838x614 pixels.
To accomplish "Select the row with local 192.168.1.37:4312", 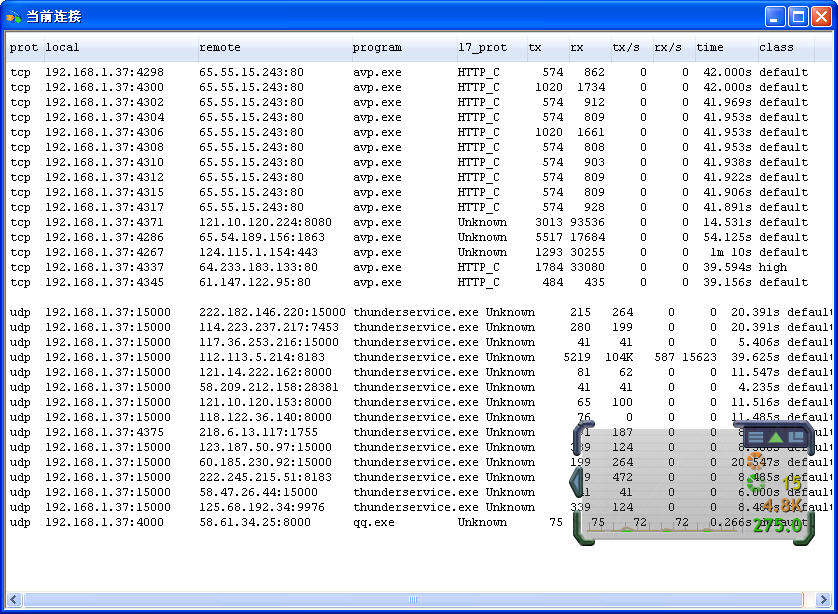I will (x=409, y=177).
